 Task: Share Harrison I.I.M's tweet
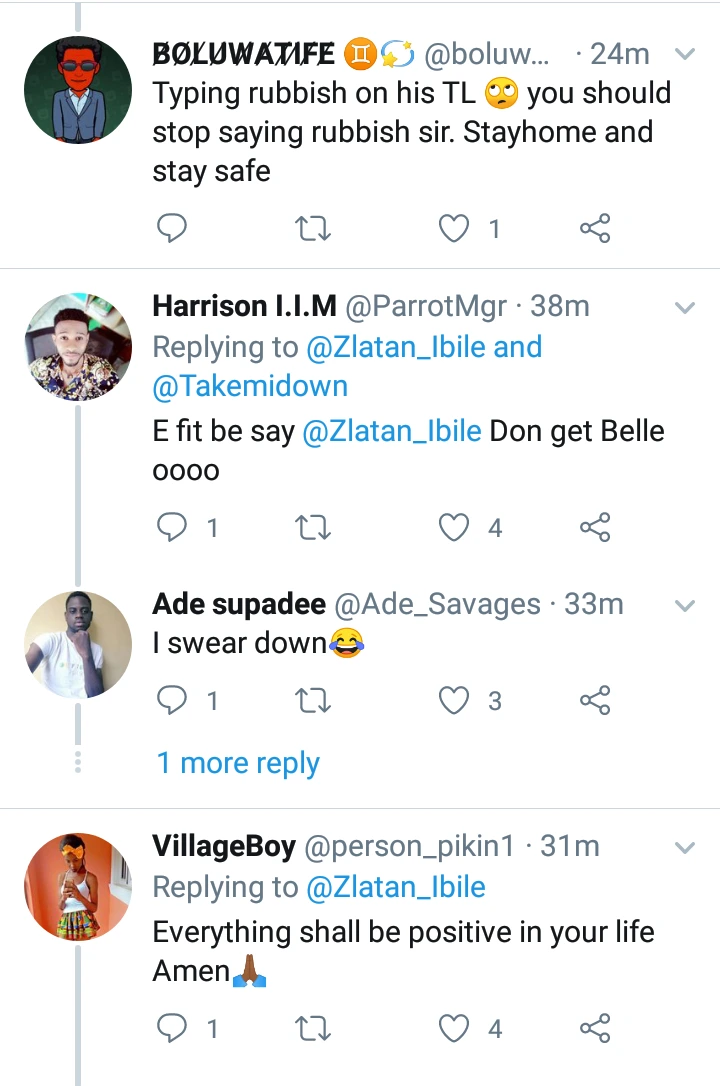[595, 527]
